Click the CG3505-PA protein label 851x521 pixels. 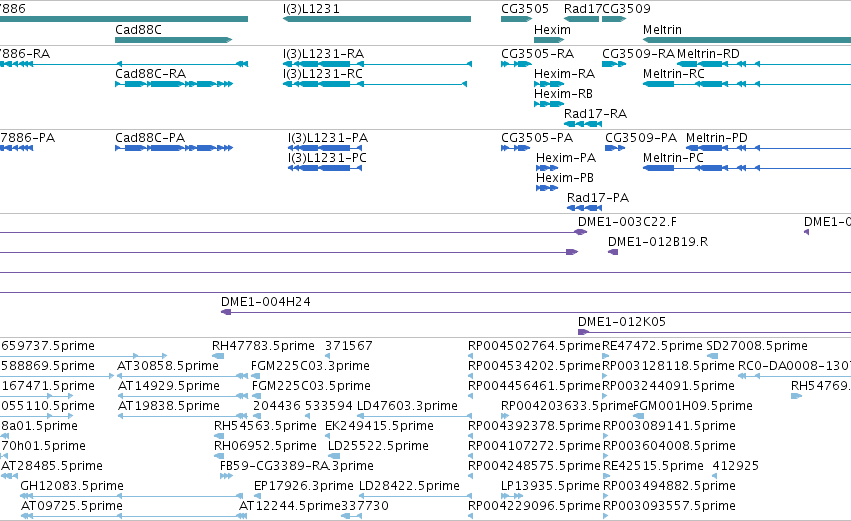coord(537,138)
